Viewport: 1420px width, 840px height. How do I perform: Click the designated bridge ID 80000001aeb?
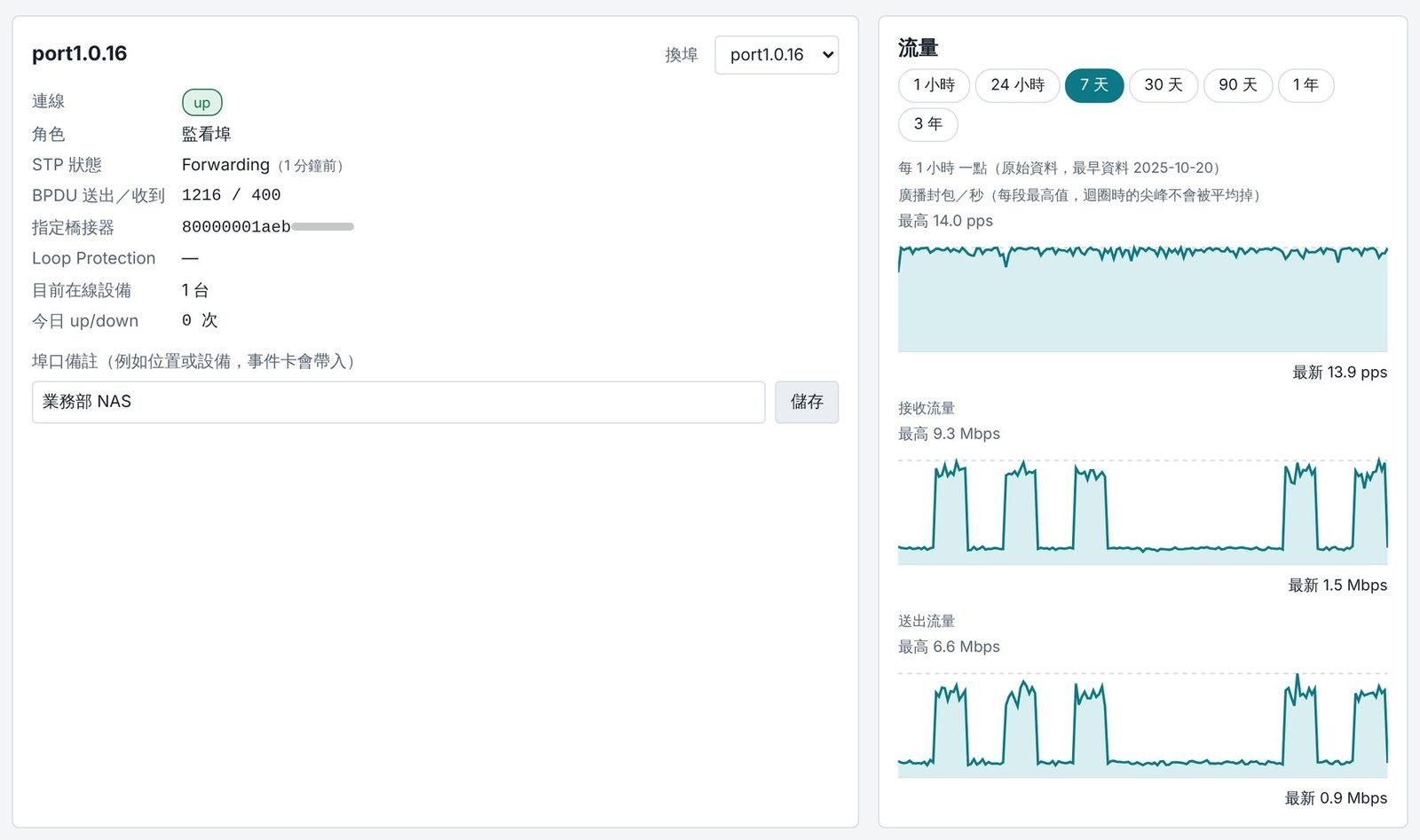236,227
